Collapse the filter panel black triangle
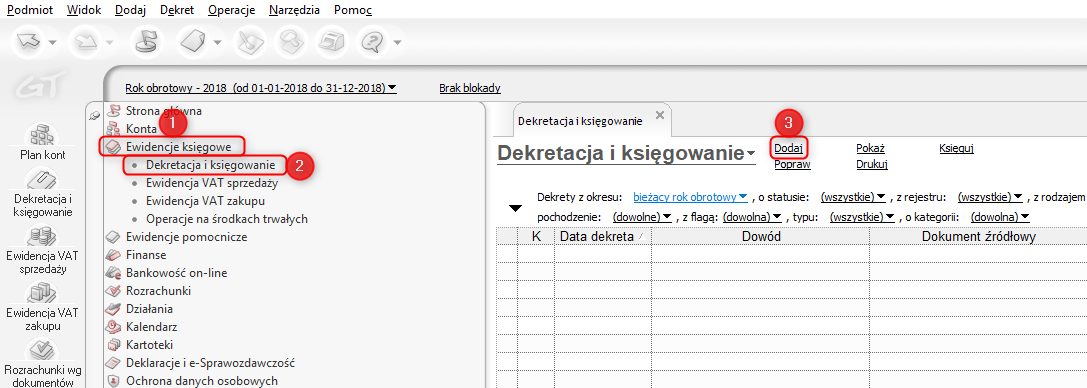Screen dimensions: 1087x388 click(x=515, y=208)
